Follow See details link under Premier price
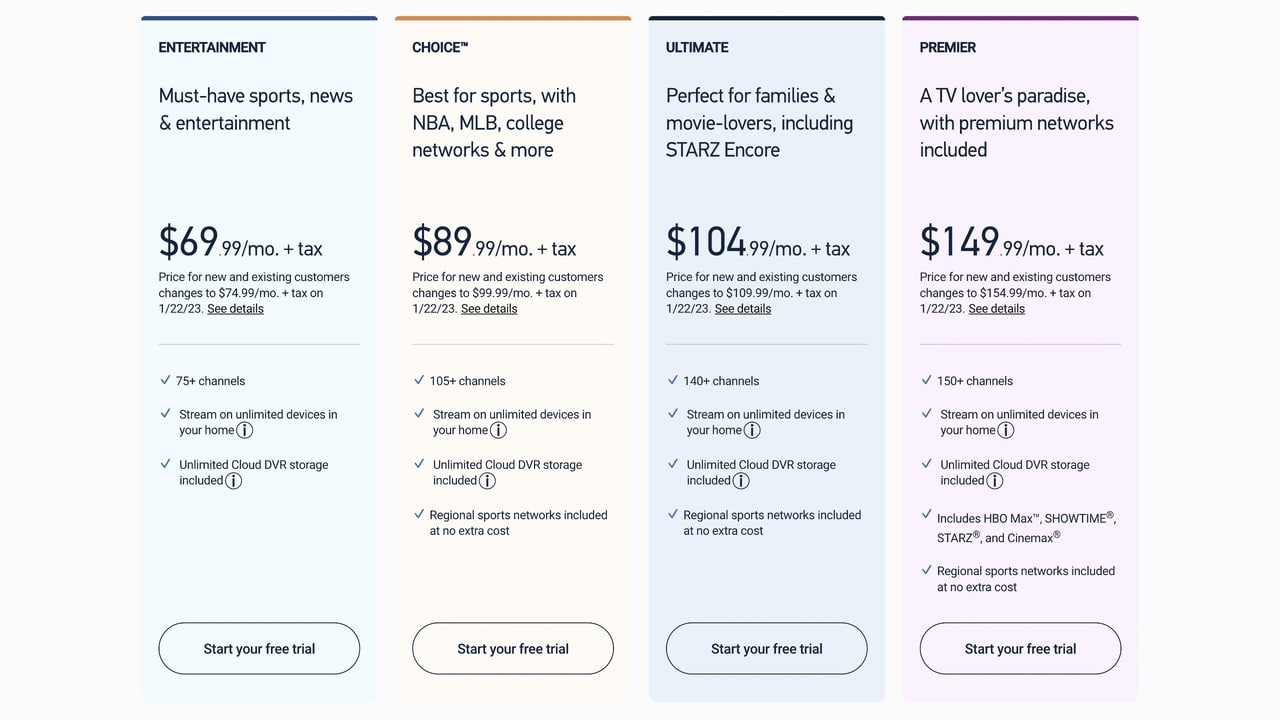Screen dimensions: 1280x720 coord(996,309)
